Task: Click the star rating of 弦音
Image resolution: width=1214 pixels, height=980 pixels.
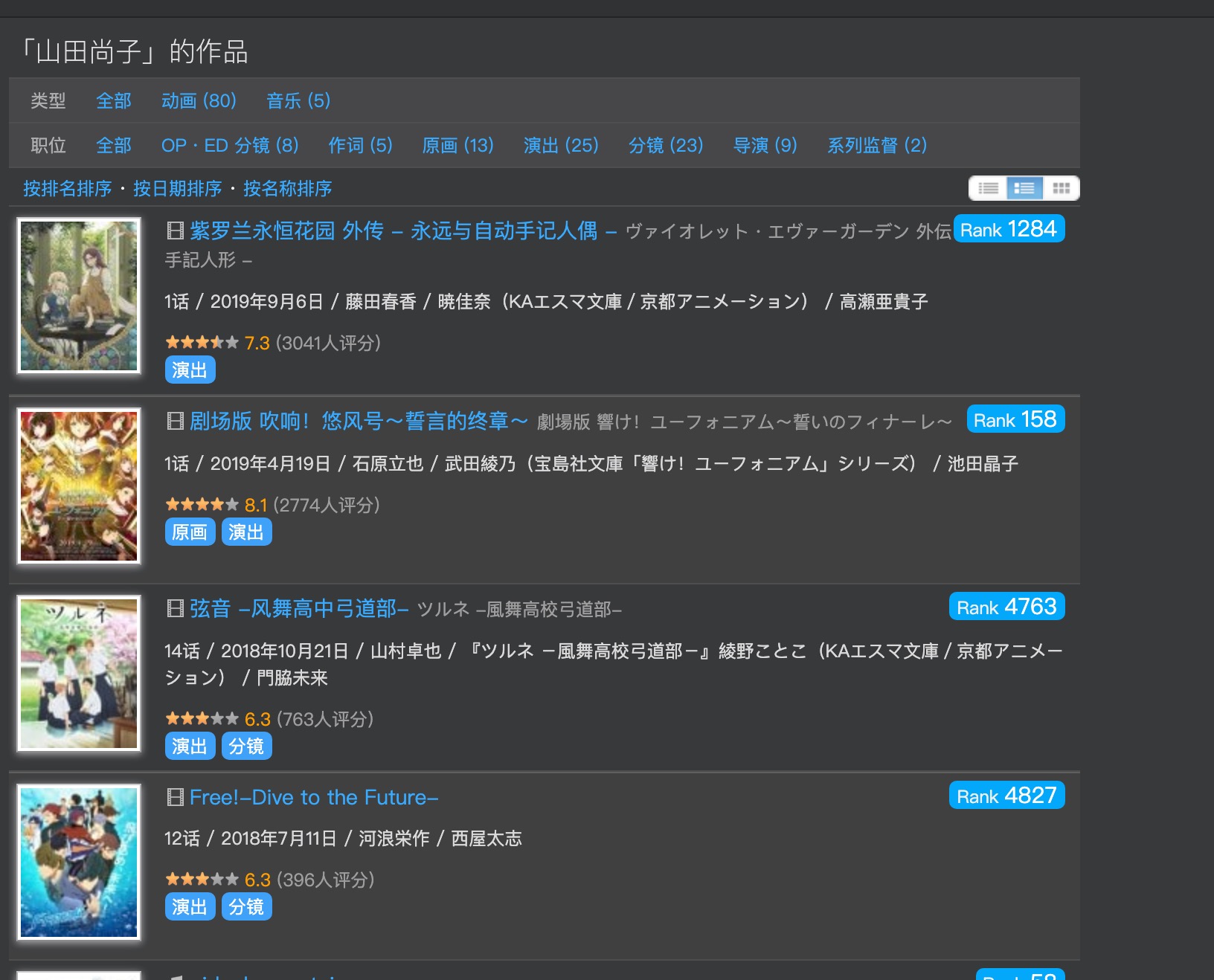Action: tap(200, 718)
